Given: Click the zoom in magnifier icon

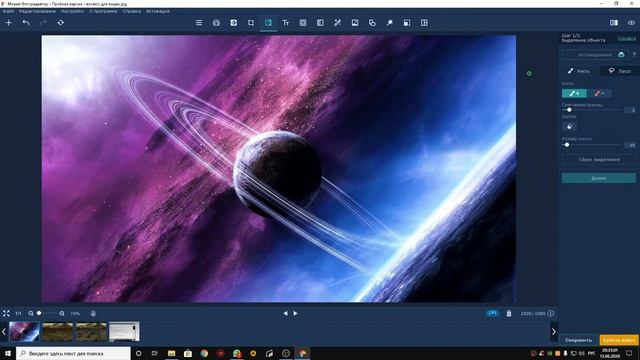Looking at the screenshot, I should click(62, 313).
